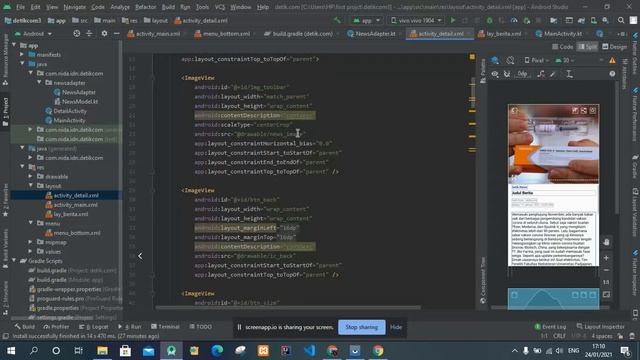Expand the manifests folder
This screenshot has height=360, width=640.
22,55
